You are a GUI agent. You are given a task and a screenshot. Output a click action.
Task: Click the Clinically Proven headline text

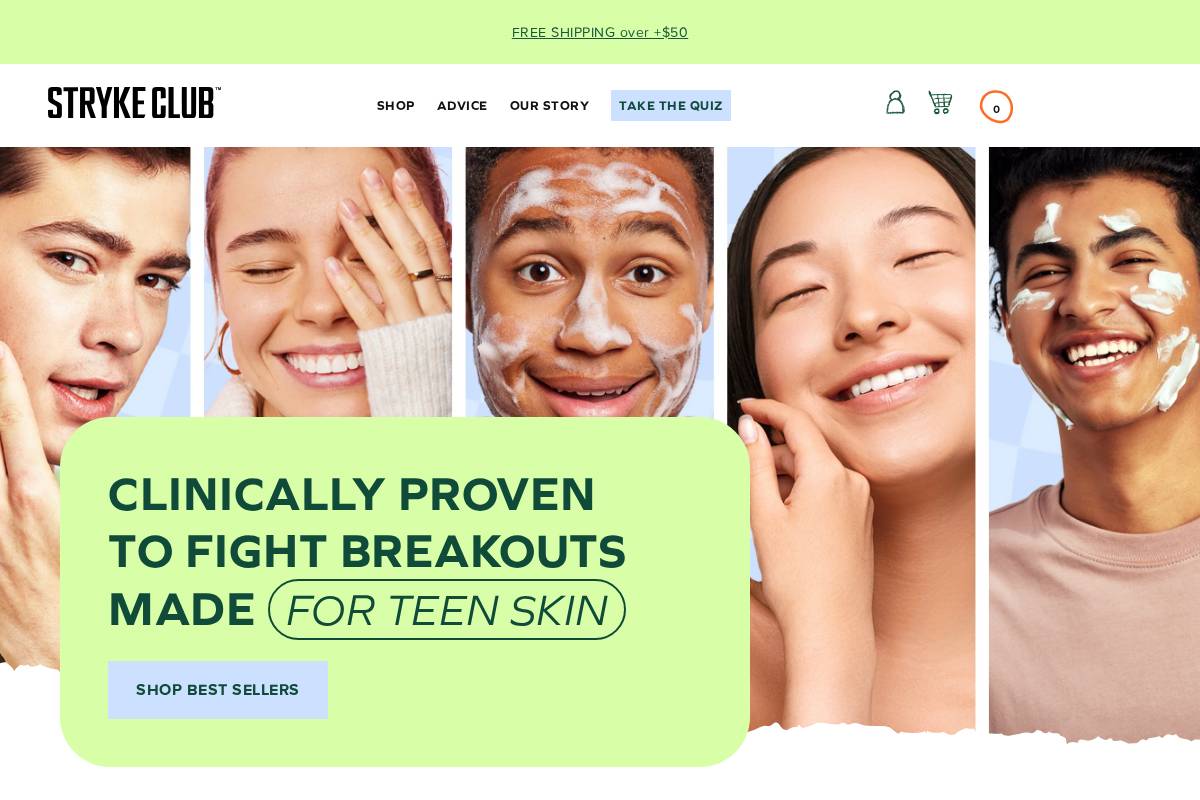[352, 495]
